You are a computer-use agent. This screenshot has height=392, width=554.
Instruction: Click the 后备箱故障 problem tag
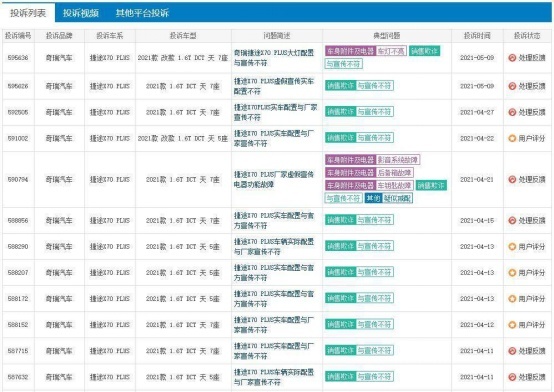click(394, 172)
